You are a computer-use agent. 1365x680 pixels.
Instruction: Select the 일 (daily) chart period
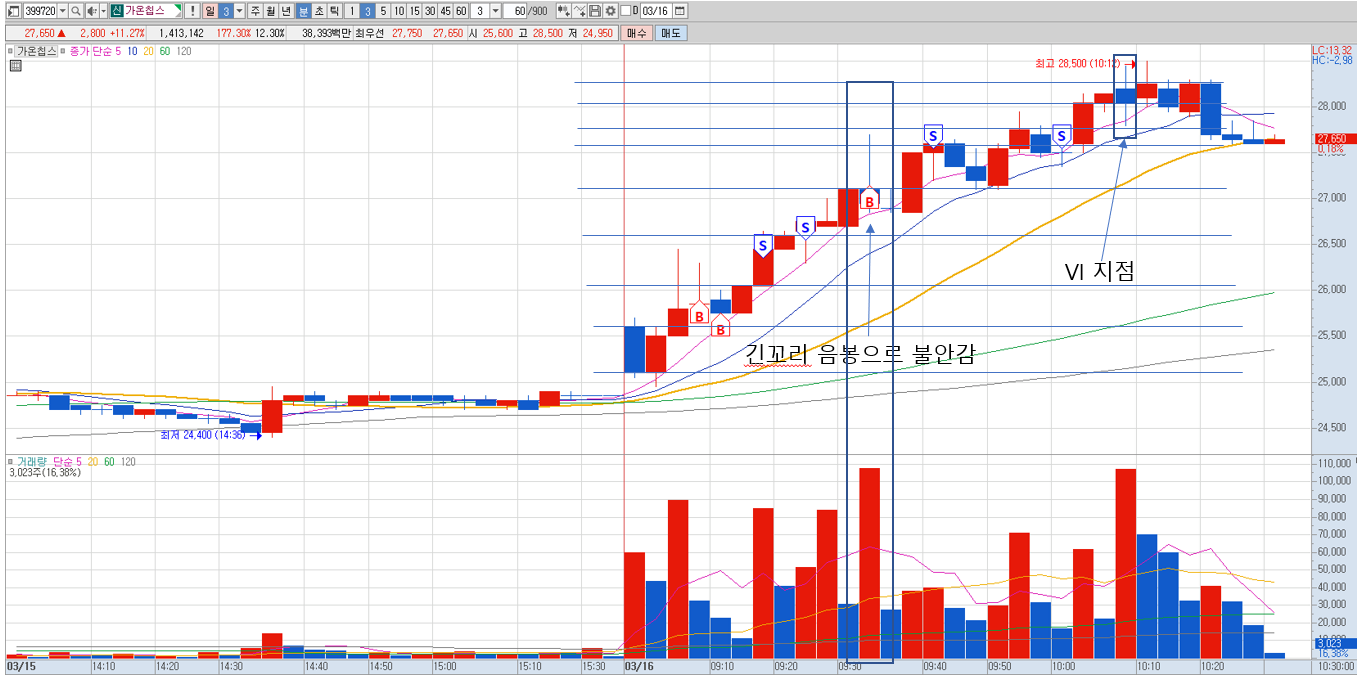click(x=210, y=11)
